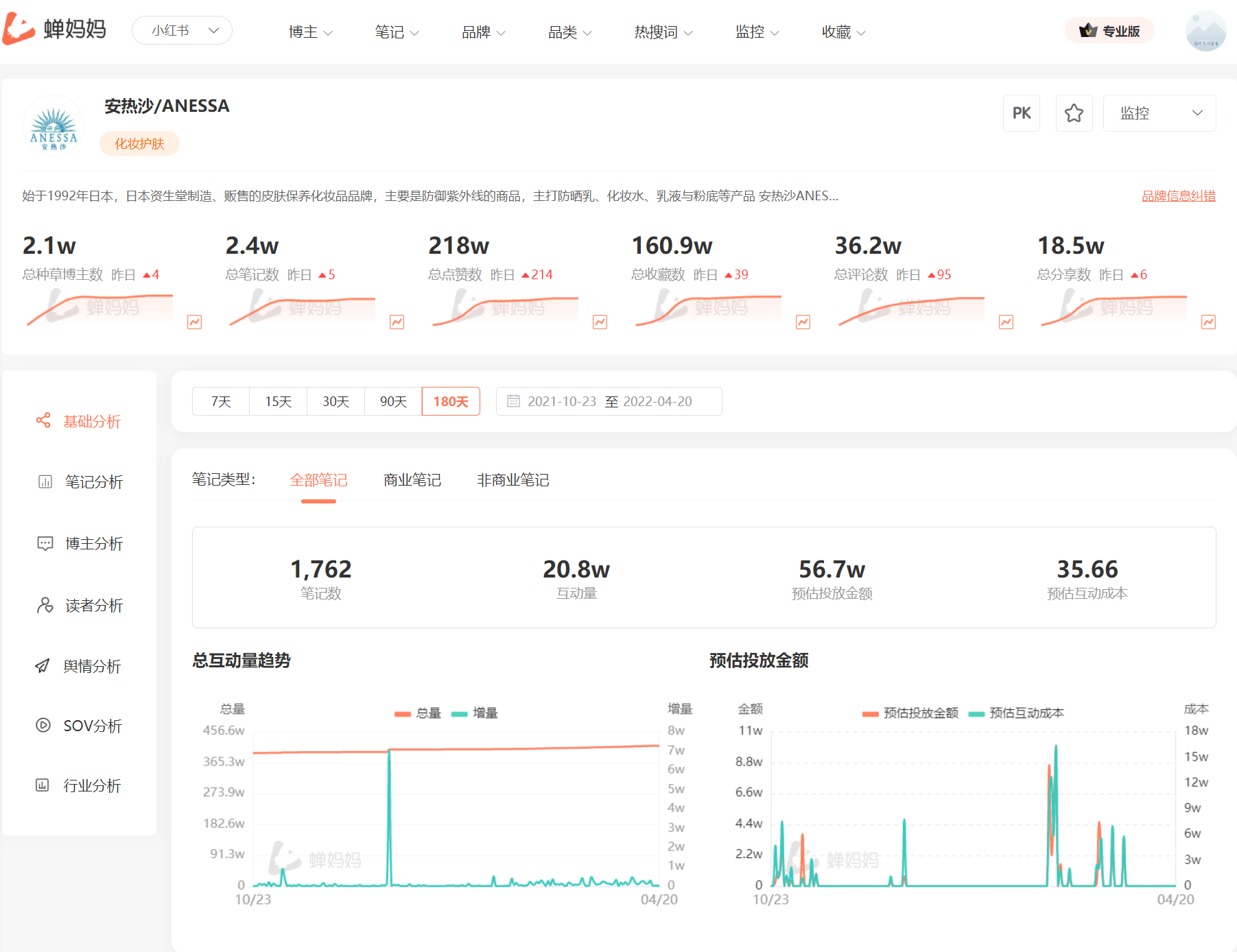Open 基础分析 in the sidebar
The width and height of the screenshot is (1237, 952).
79,421
